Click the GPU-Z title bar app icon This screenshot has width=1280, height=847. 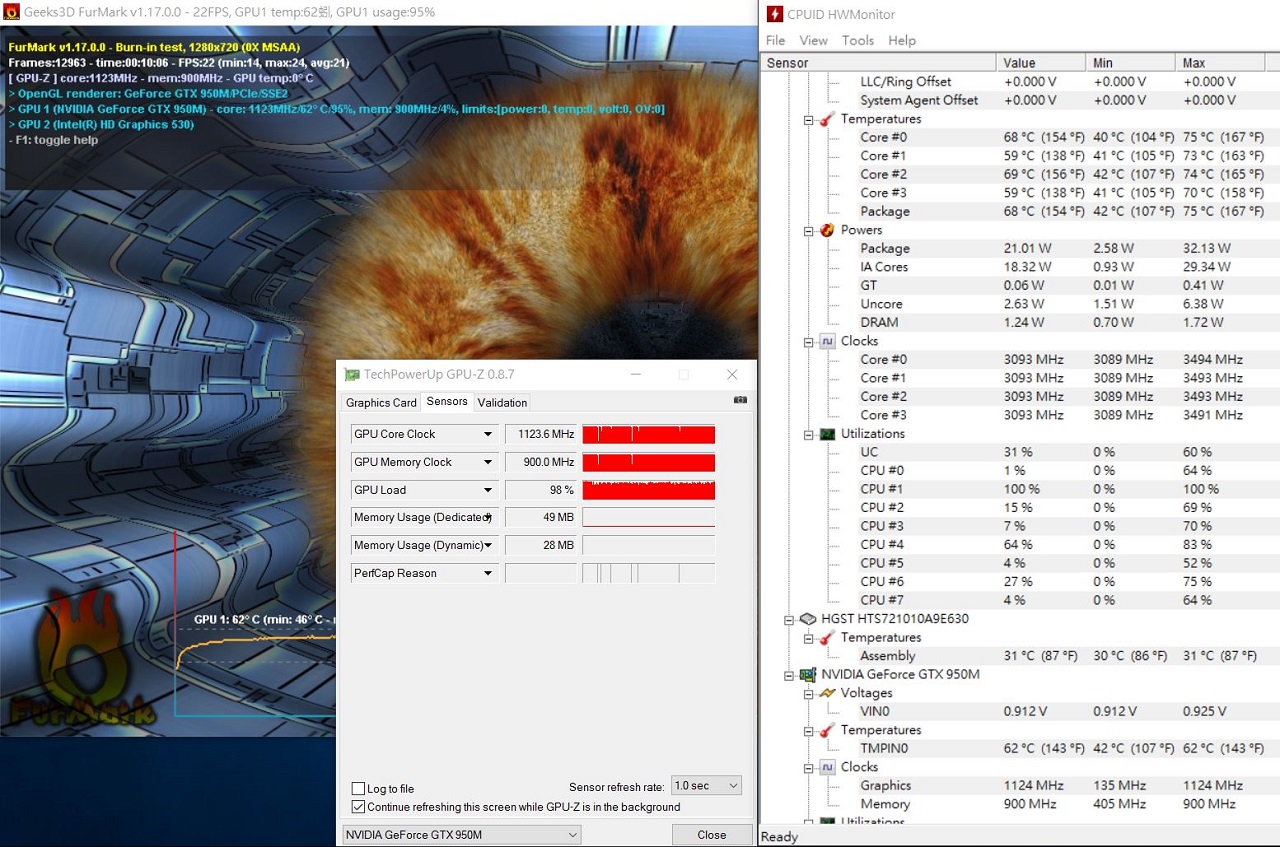(351, 374)
